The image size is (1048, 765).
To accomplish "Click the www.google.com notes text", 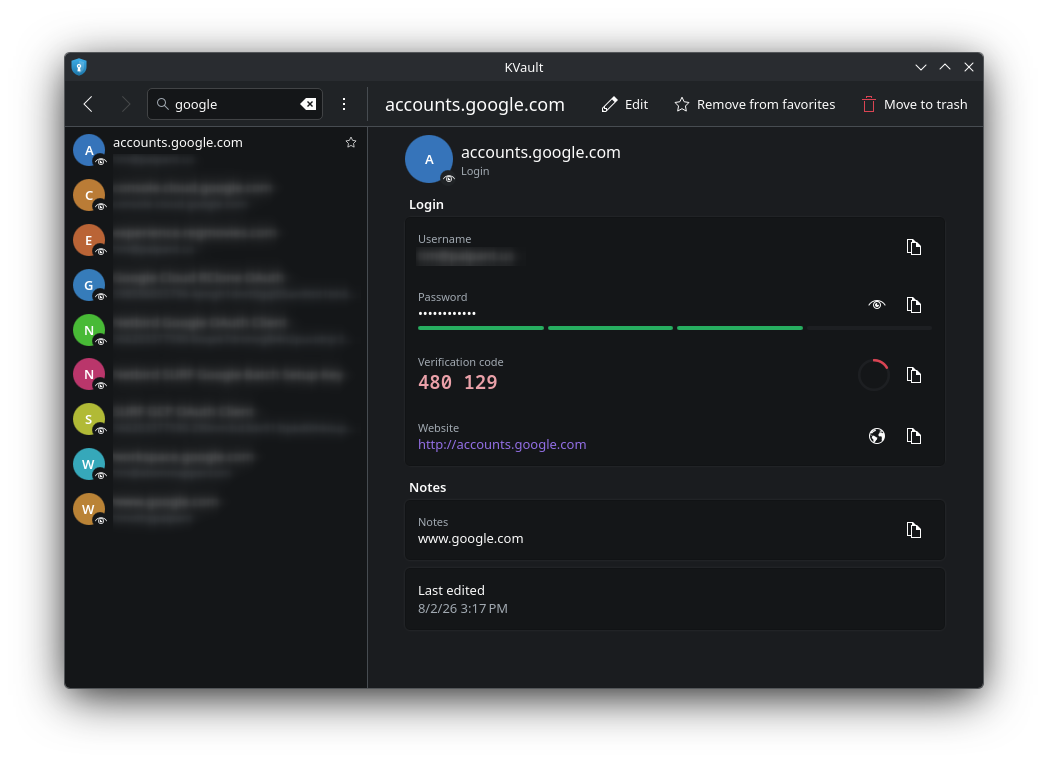I will coord(471,539).
